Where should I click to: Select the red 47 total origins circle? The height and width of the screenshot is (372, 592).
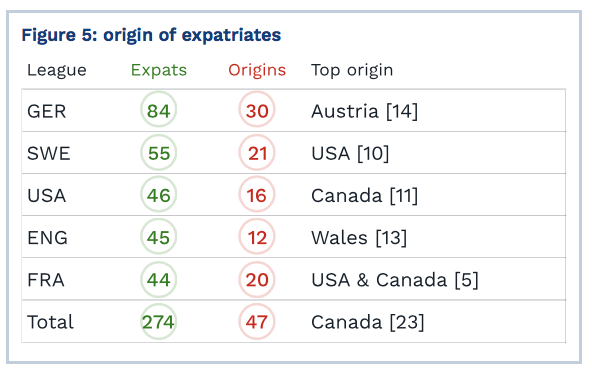pos(257,321)
